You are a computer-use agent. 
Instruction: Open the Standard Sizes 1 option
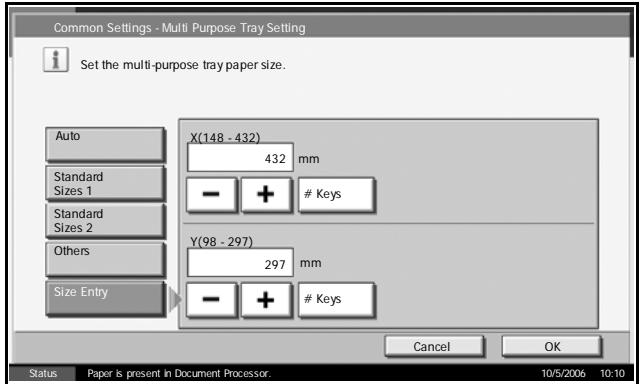coord(105,183)
